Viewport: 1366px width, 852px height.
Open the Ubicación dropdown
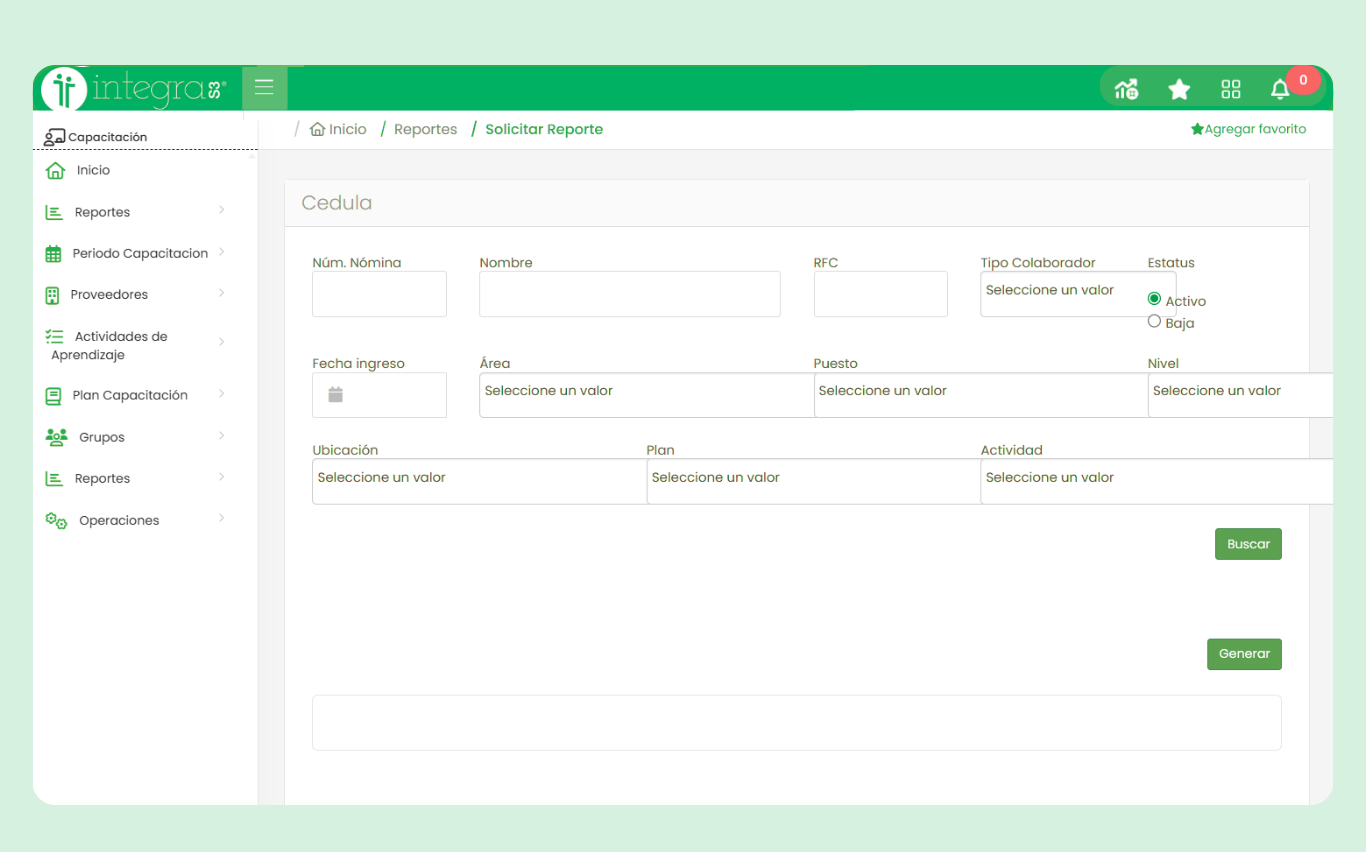(480, 482)
